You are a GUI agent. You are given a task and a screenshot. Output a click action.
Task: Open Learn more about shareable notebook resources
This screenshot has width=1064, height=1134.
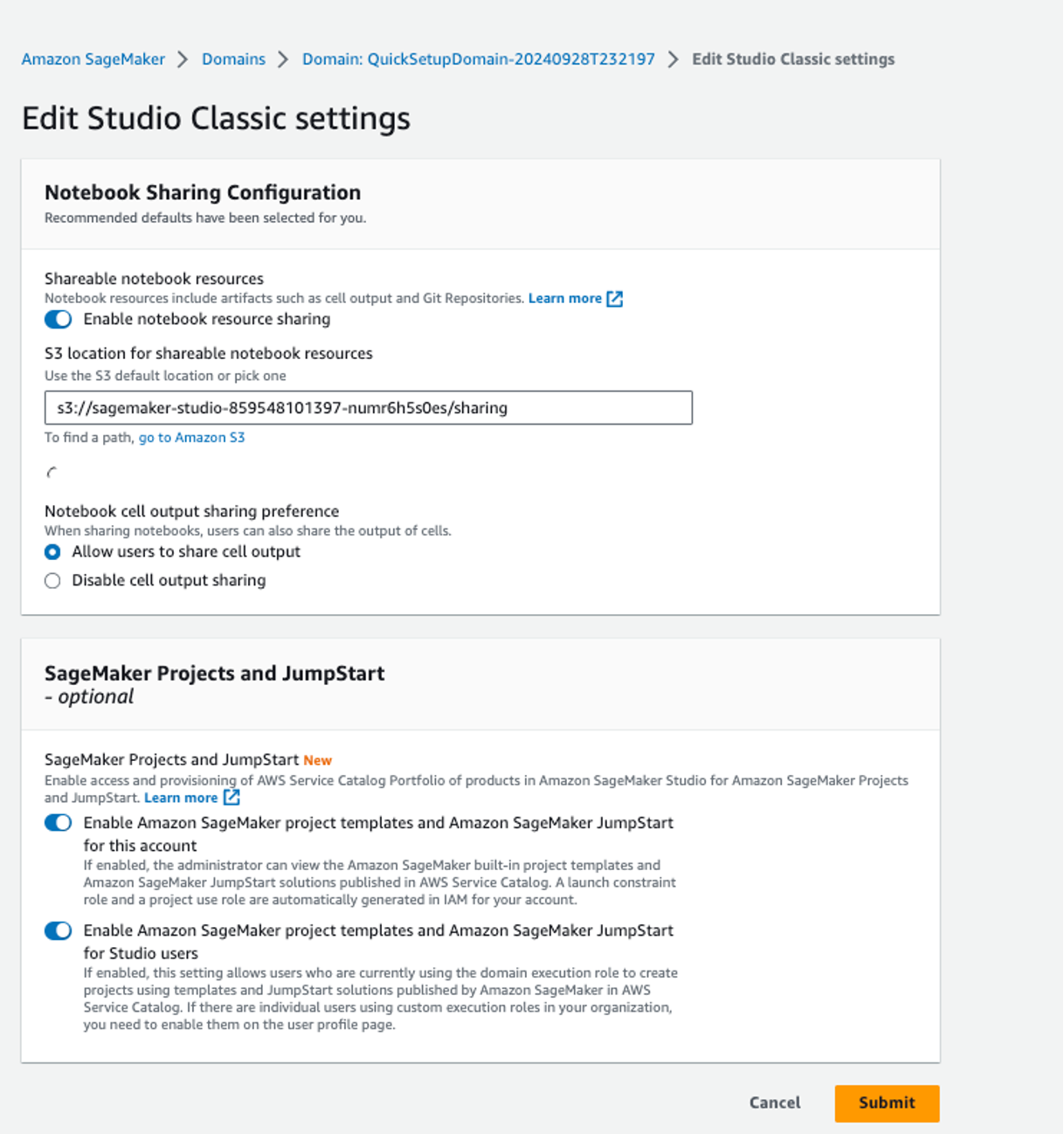[564, 298]
